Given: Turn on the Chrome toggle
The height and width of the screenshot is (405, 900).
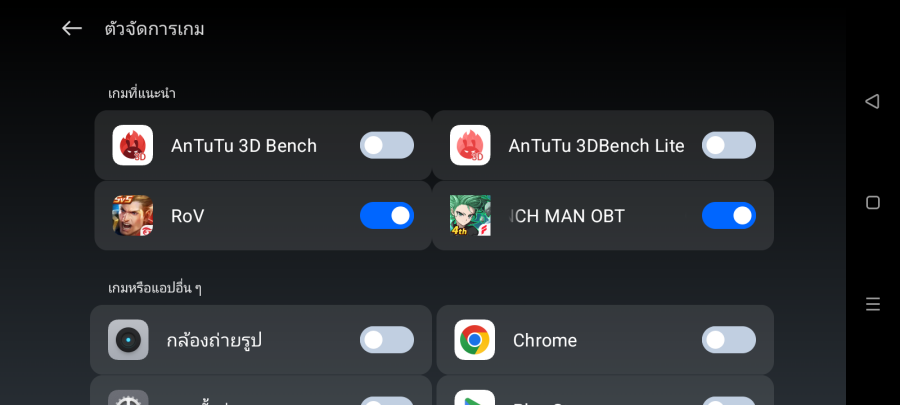Looking at the screenshot, I should tap(729, 340).
